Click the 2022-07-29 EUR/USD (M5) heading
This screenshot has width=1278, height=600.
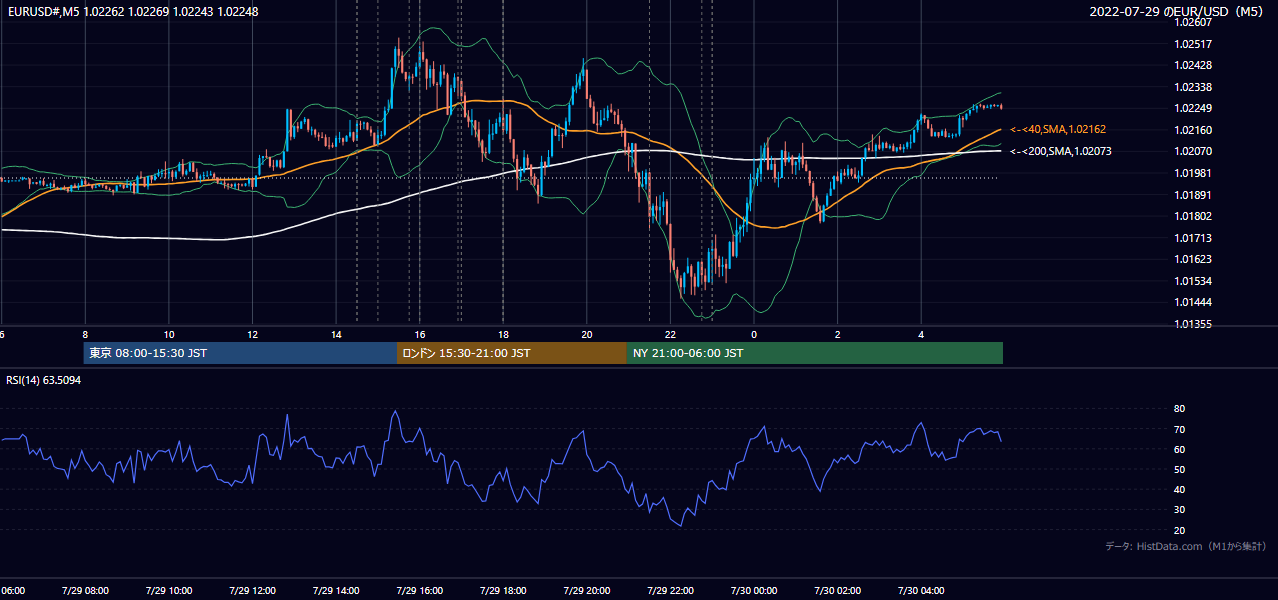click(x=1177, y=12)
